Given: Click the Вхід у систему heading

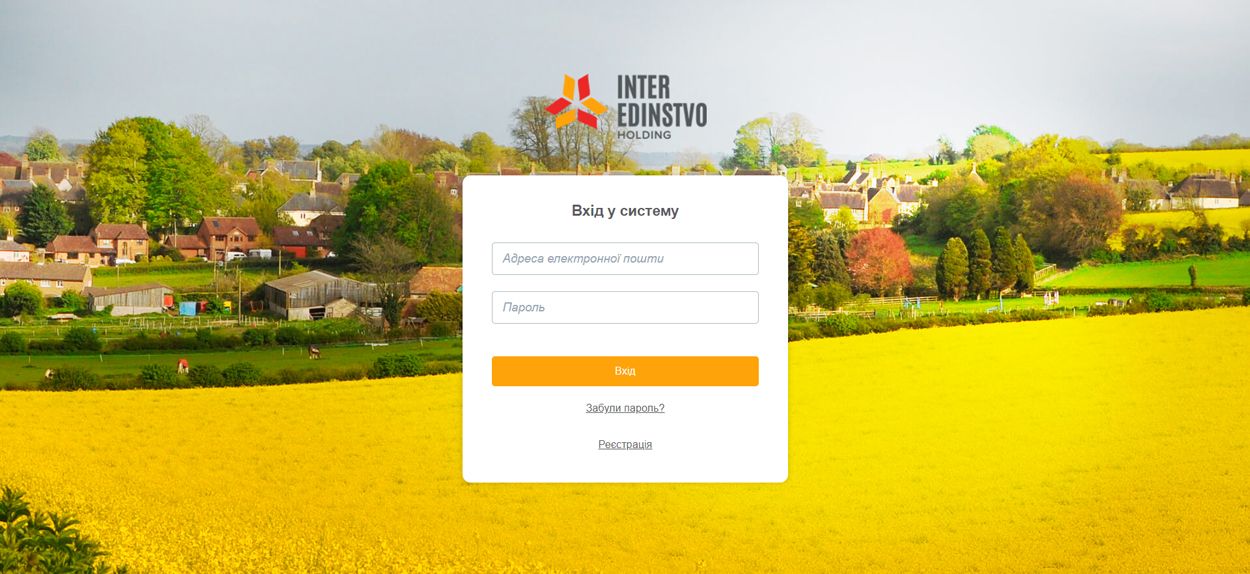Looking at the screenshot, I should (625, 211).
